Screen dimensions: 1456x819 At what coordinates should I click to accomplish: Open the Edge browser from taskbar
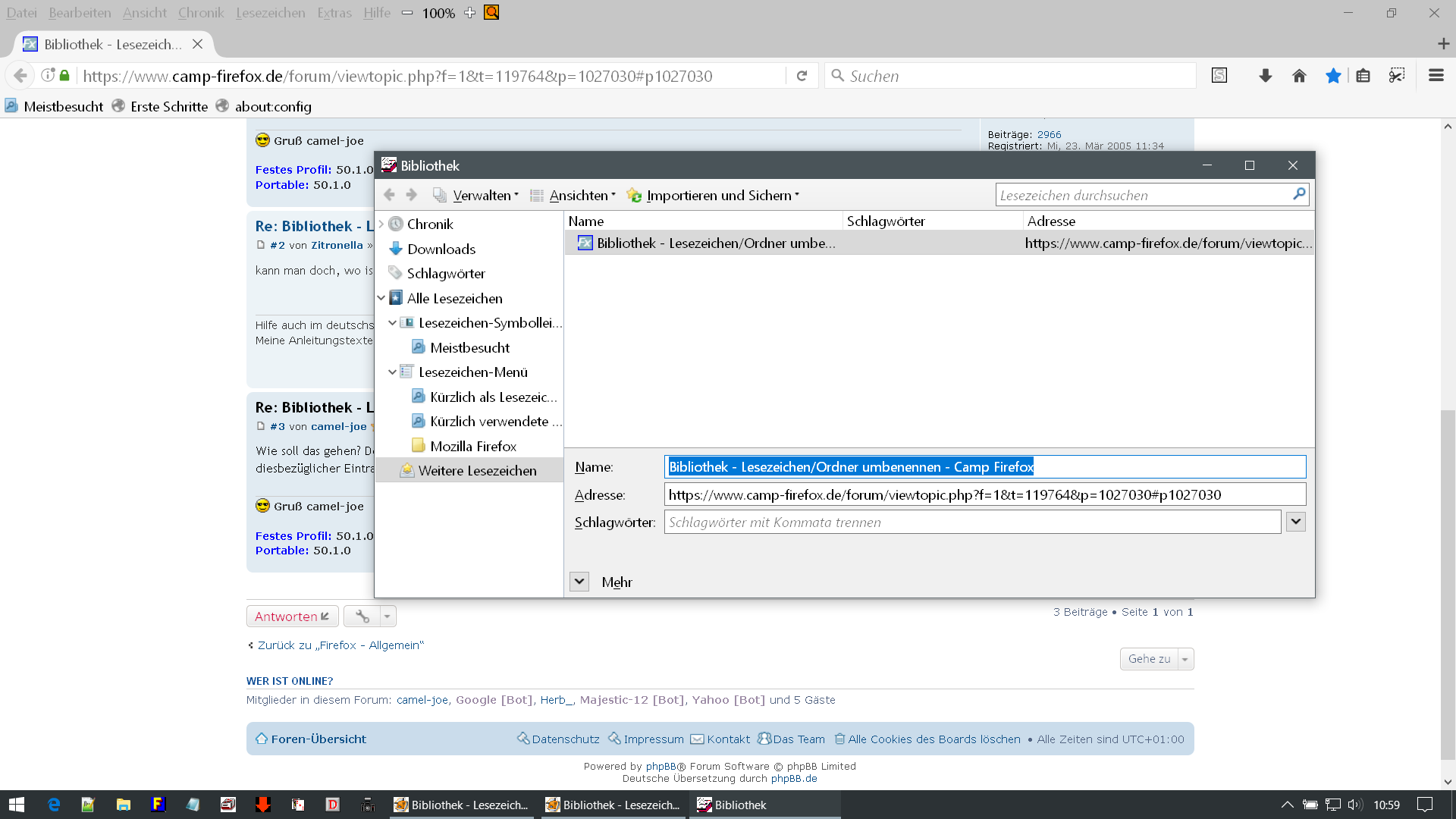[54, 805]
